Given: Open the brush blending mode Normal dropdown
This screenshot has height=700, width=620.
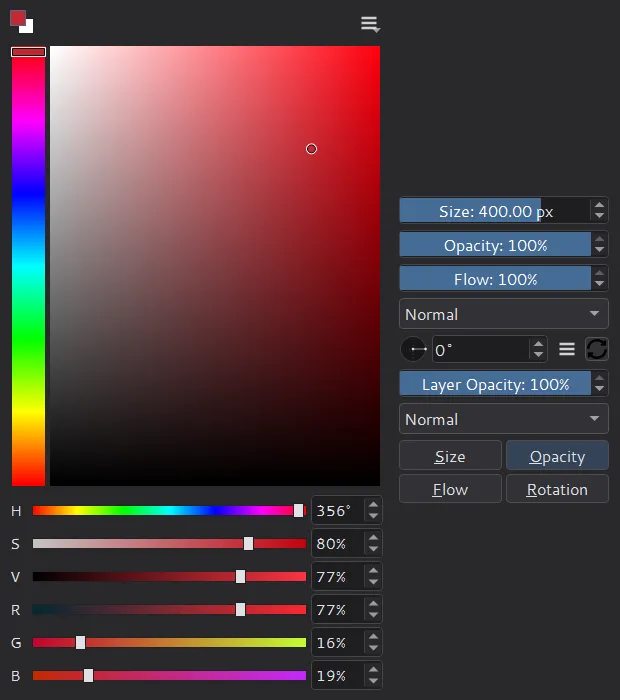Looking at the screenshot, I should (503, 314).
